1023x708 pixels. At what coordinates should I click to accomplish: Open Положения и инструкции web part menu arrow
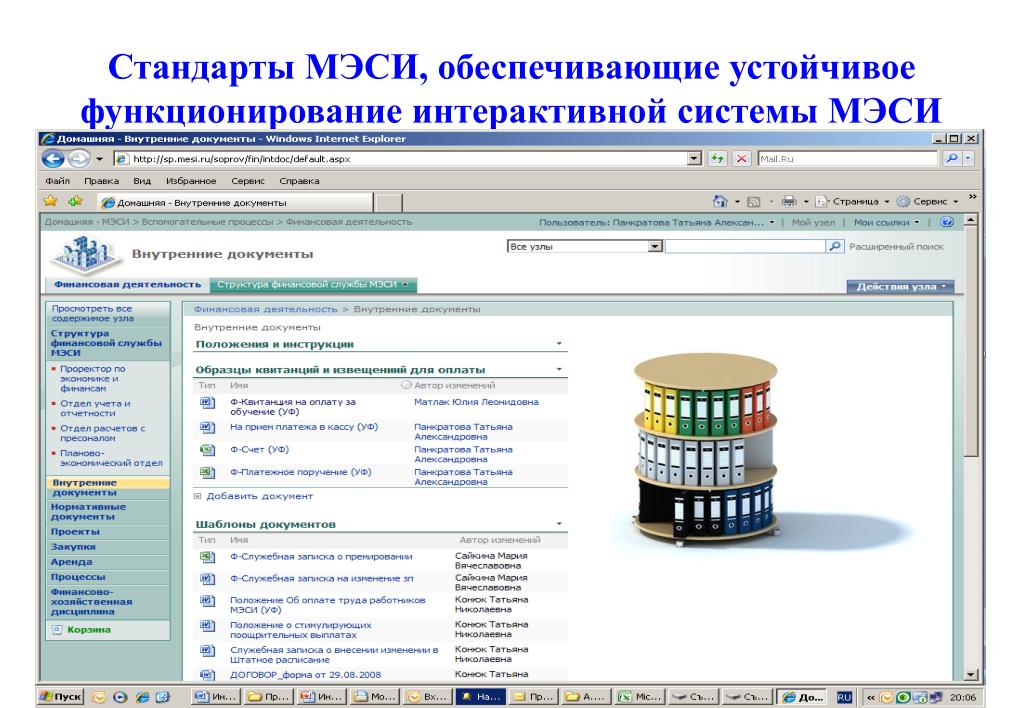pyautogui.click(x=559, y=344)
